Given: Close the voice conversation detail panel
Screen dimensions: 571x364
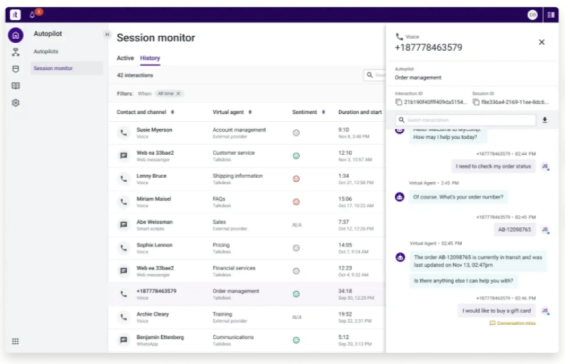Looking at the screenshot, I should pyautogui.click(x=542, y=42).
